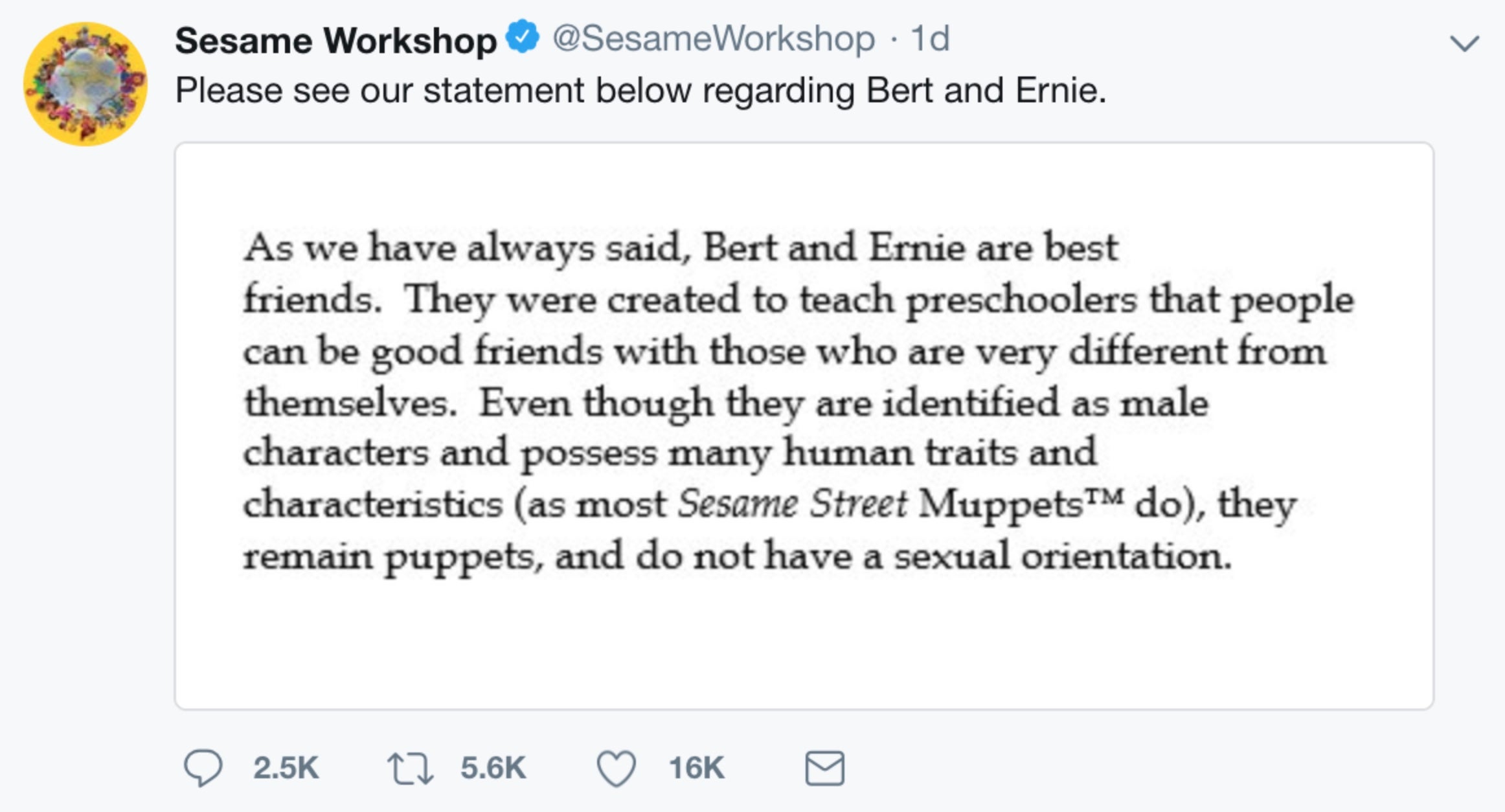Click the blue verified badge
Screen dimensions: 1505x812
point(523,37)
